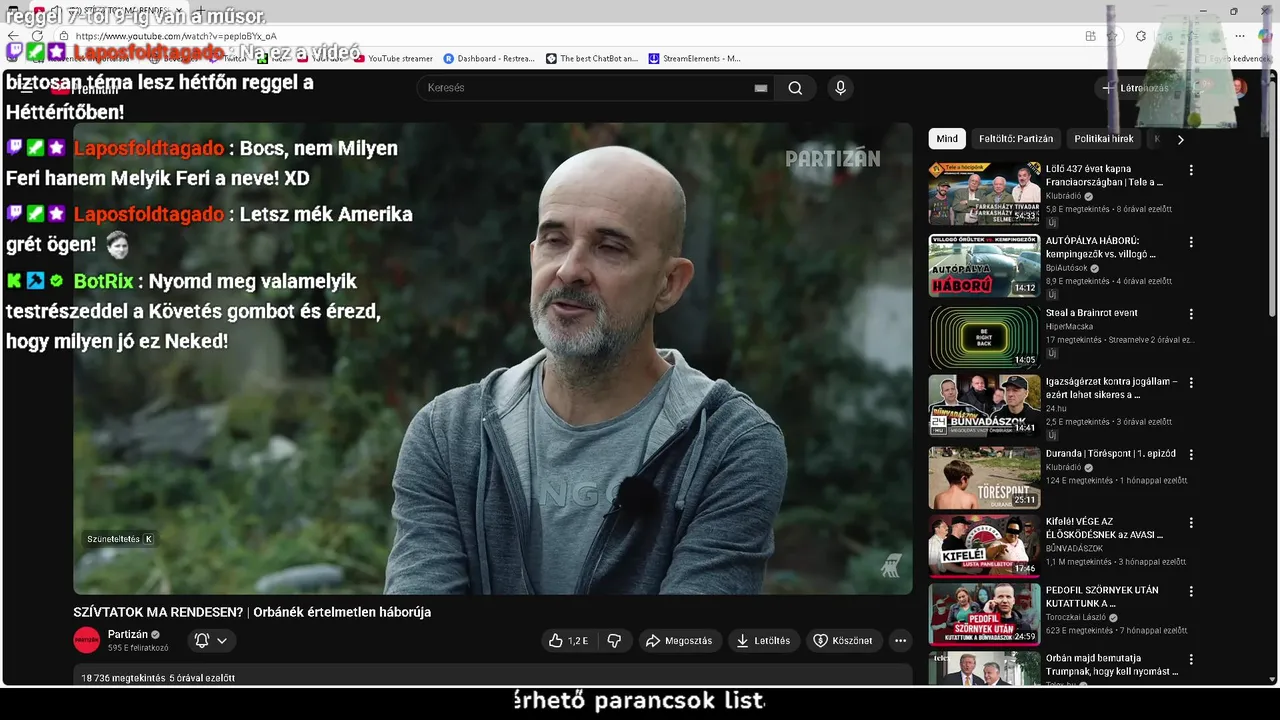This screenshot has height=720, width=1280.
Task: Select the Feltöltő: Partizán filter chip
Action: tap(1016, 139)
